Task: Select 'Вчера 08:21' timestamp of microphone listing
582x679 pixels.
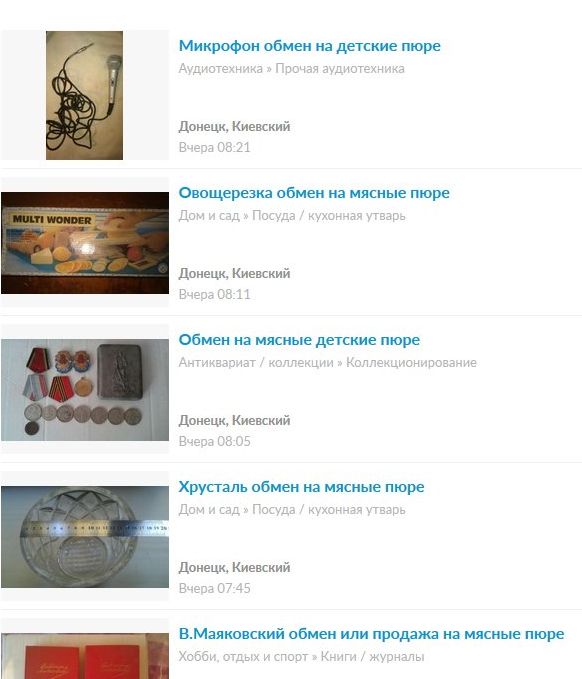Action: pyautogui.click(x=214, y=148)
